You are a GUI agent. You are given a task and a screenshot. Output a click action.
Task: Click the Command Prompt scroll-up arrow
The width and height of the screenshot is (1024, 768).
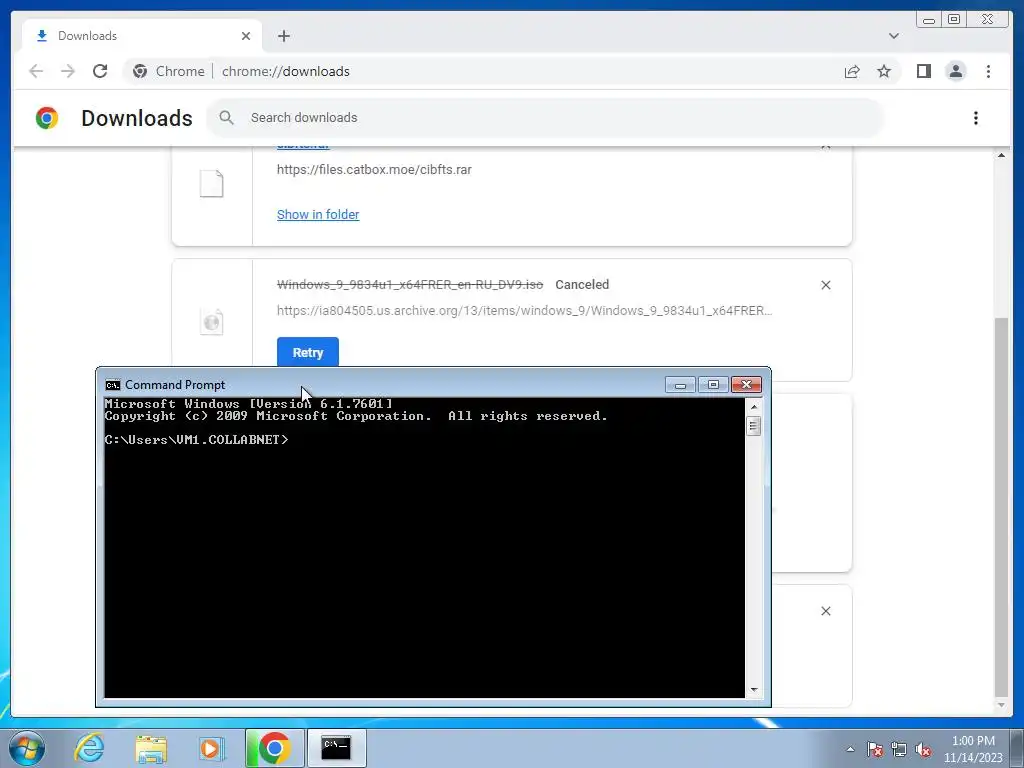pyautogui.click(x=754, y=406)
